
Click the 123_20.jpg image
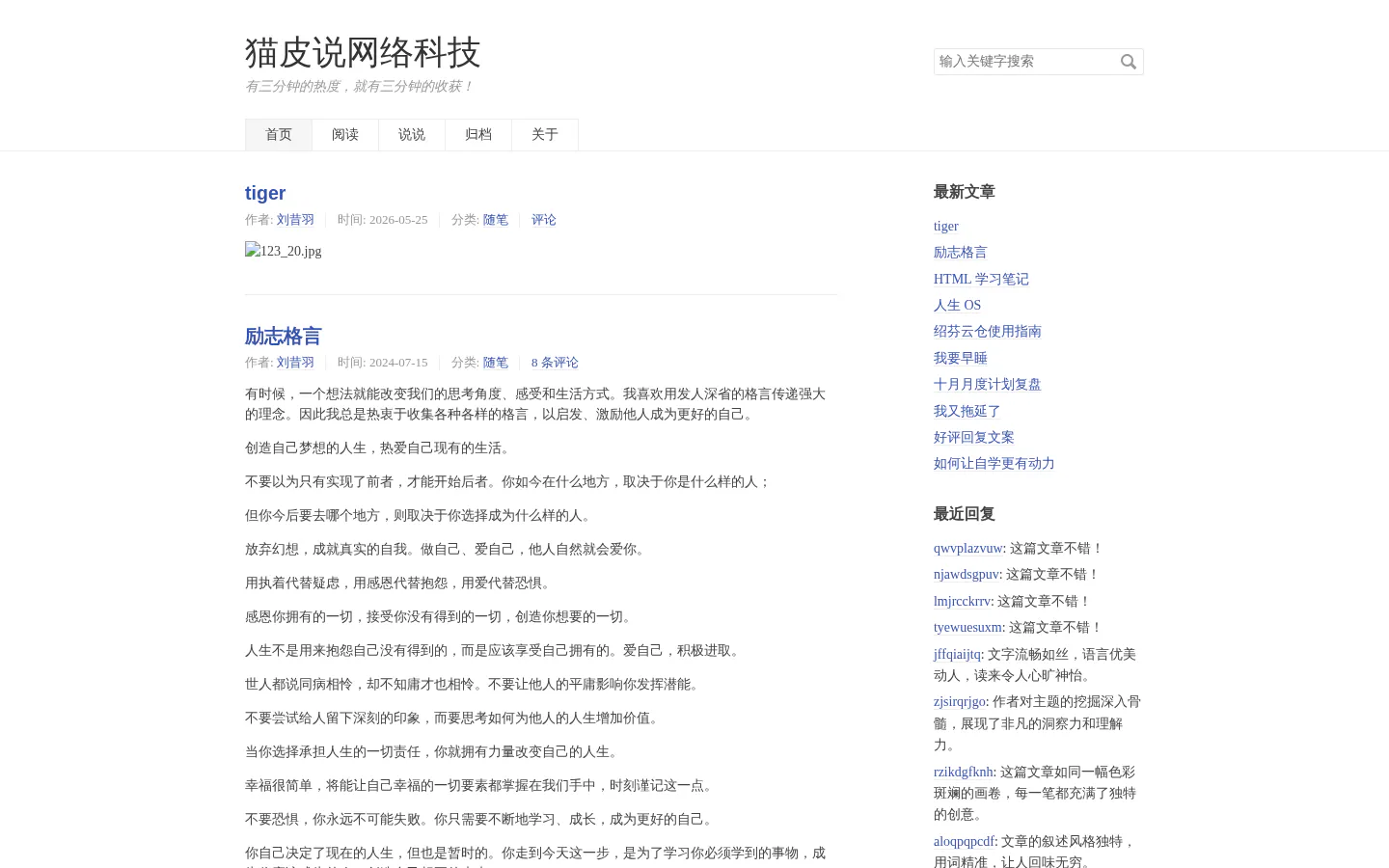coord(284,251)
